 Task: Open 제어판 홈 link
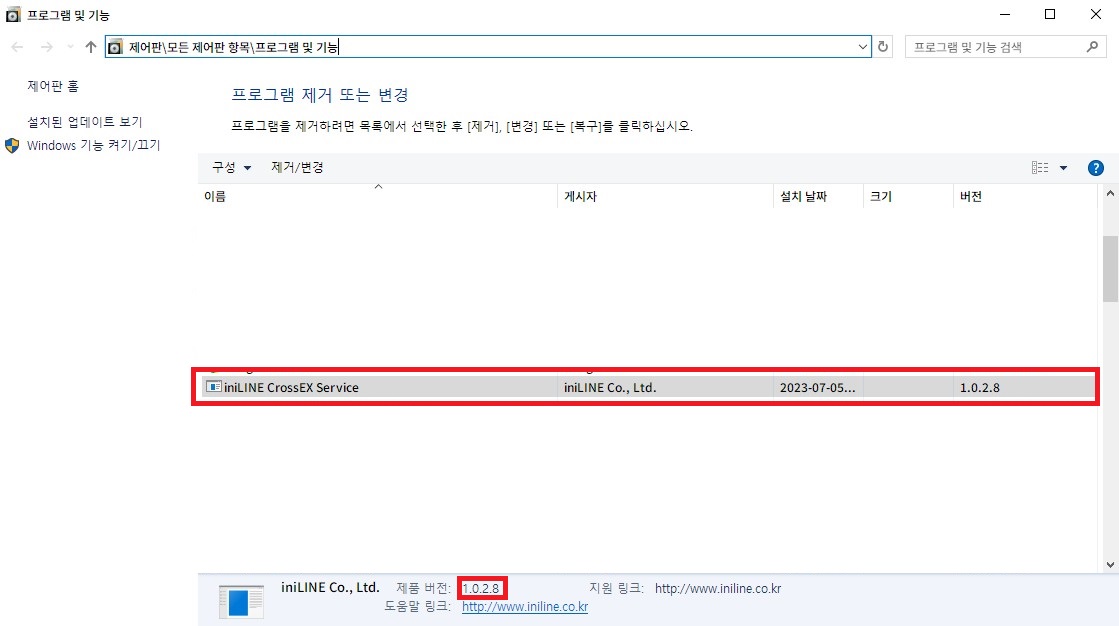click(x=53, y=86)
